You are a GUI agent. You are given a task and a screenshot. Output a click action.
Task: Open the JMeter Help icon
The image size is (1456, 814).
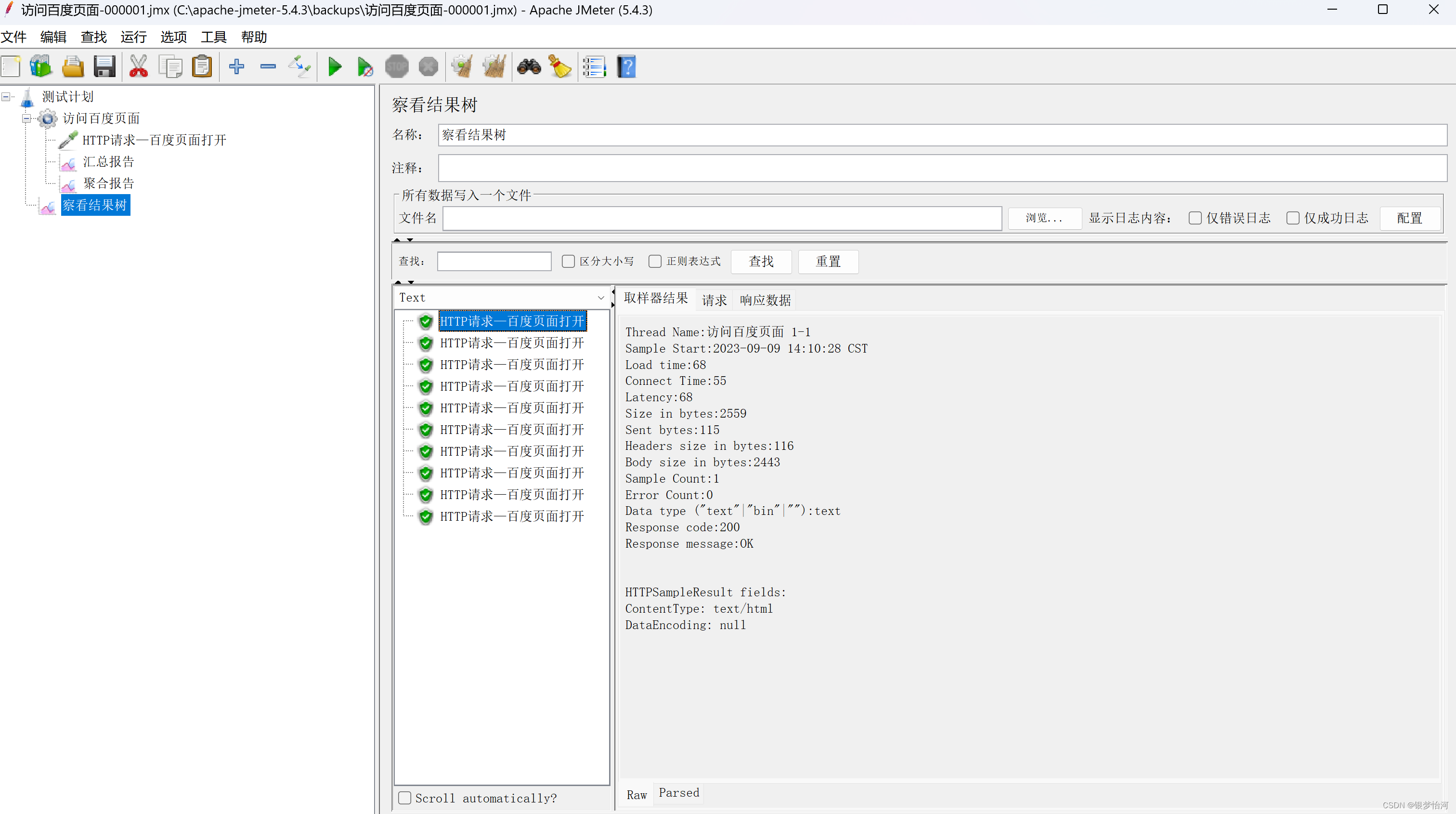point(626,66)
